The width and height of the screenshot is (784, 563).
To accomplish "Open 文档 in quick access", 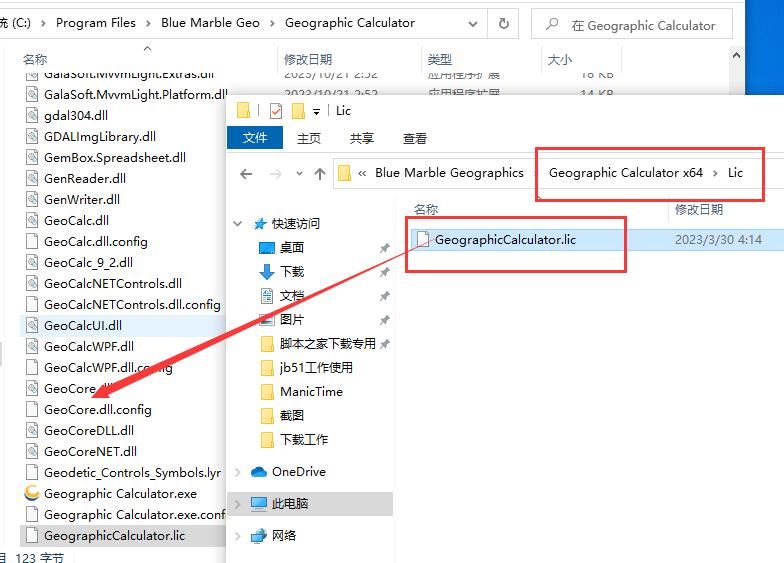I will 292,296.
